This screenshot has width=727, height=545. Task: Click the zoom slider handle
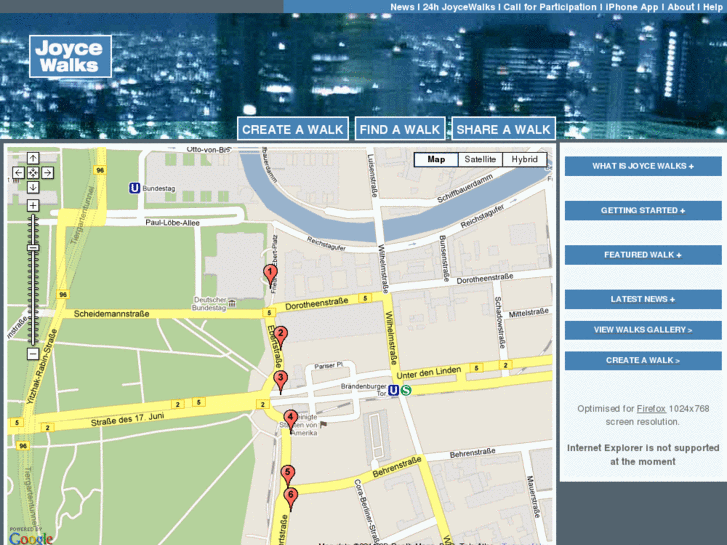coord(33,248)
